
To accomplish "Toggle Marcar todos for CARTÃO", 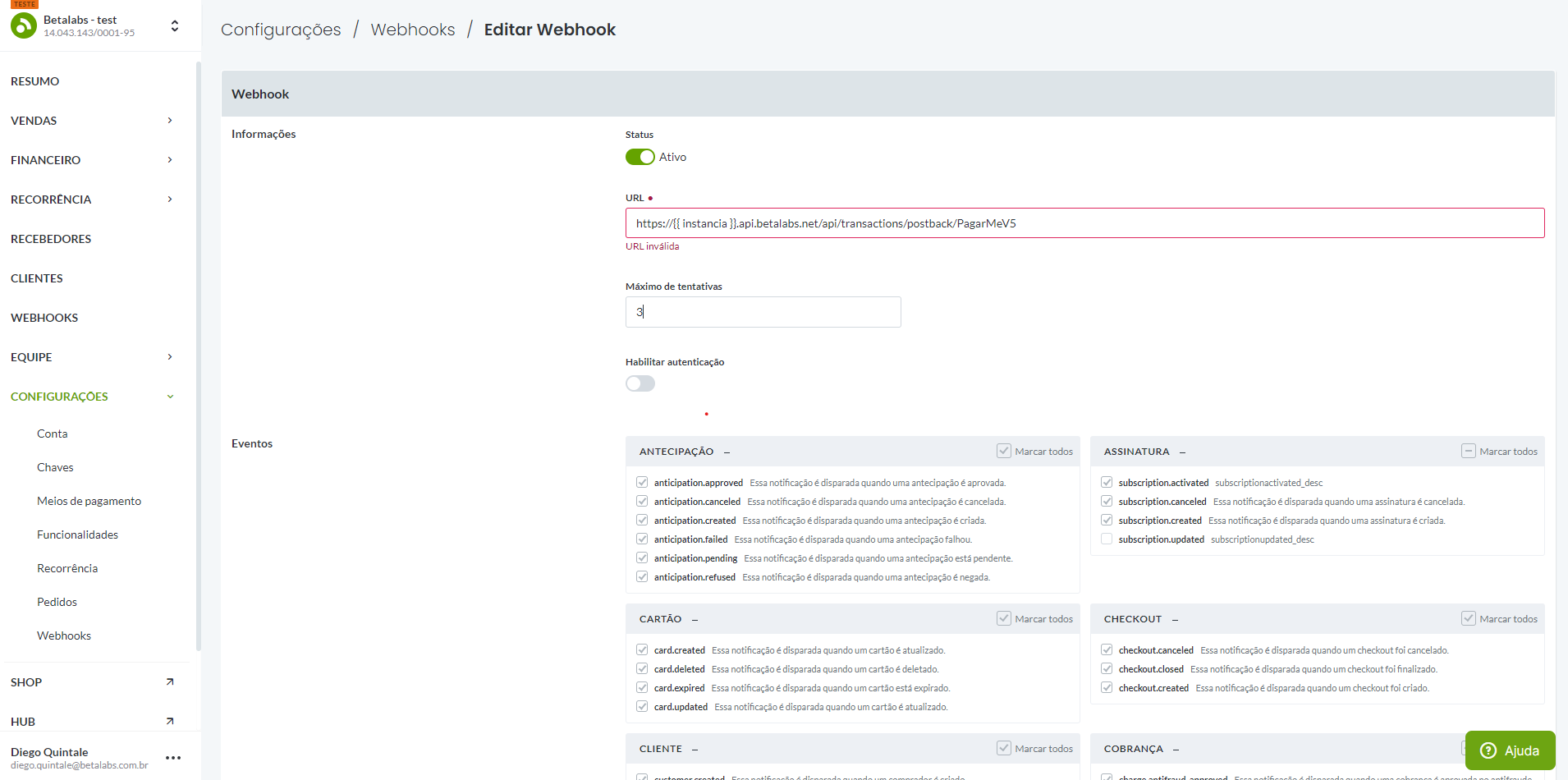I will (1004, 618).
